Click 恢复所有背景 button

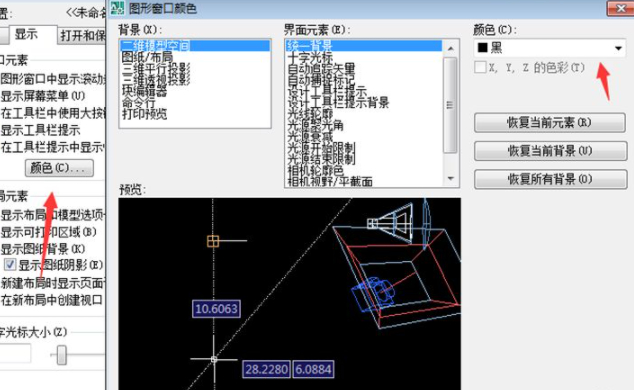click(x=550, y=179)
